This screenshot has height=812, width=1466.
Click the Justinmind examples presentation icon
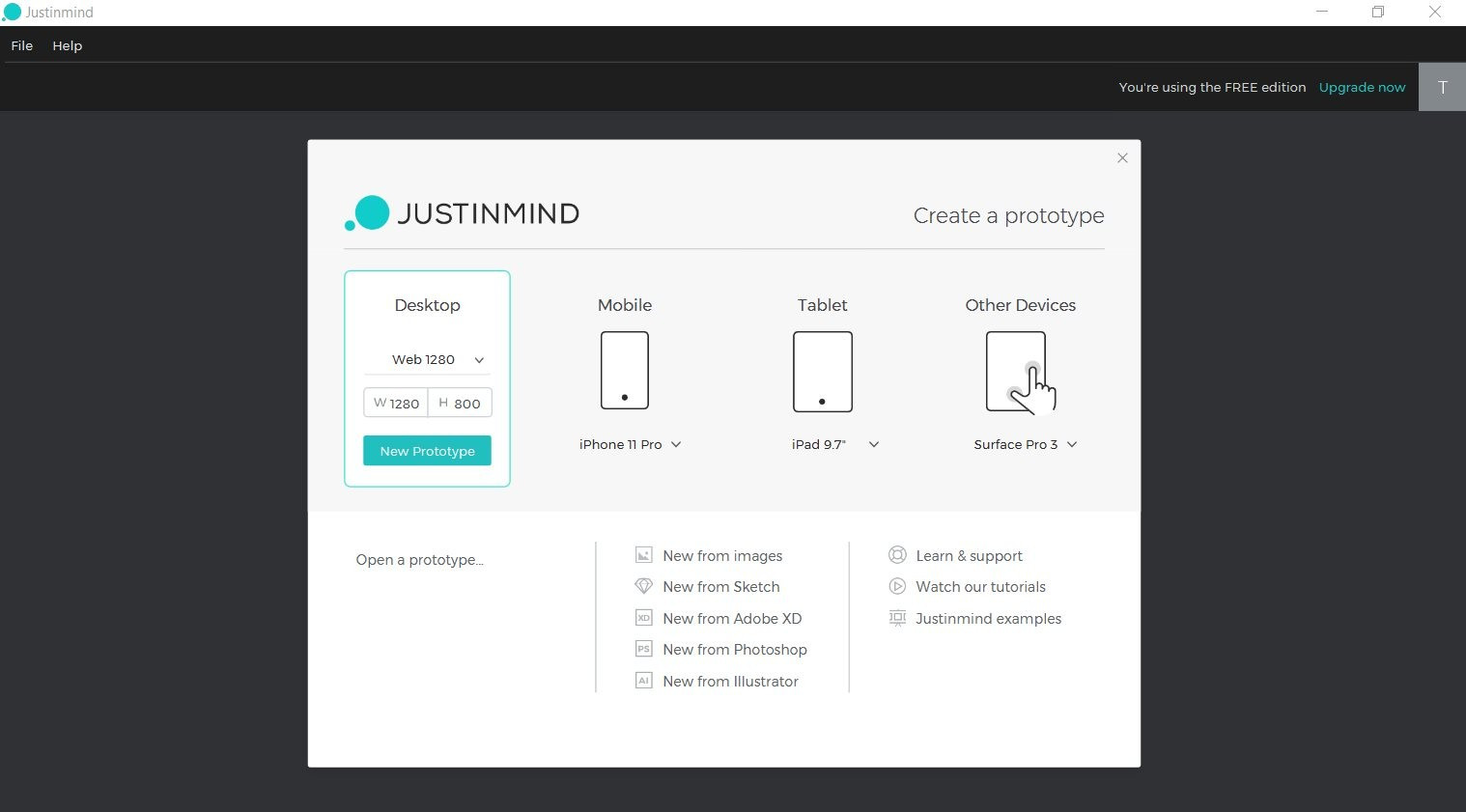pos(897,618)
